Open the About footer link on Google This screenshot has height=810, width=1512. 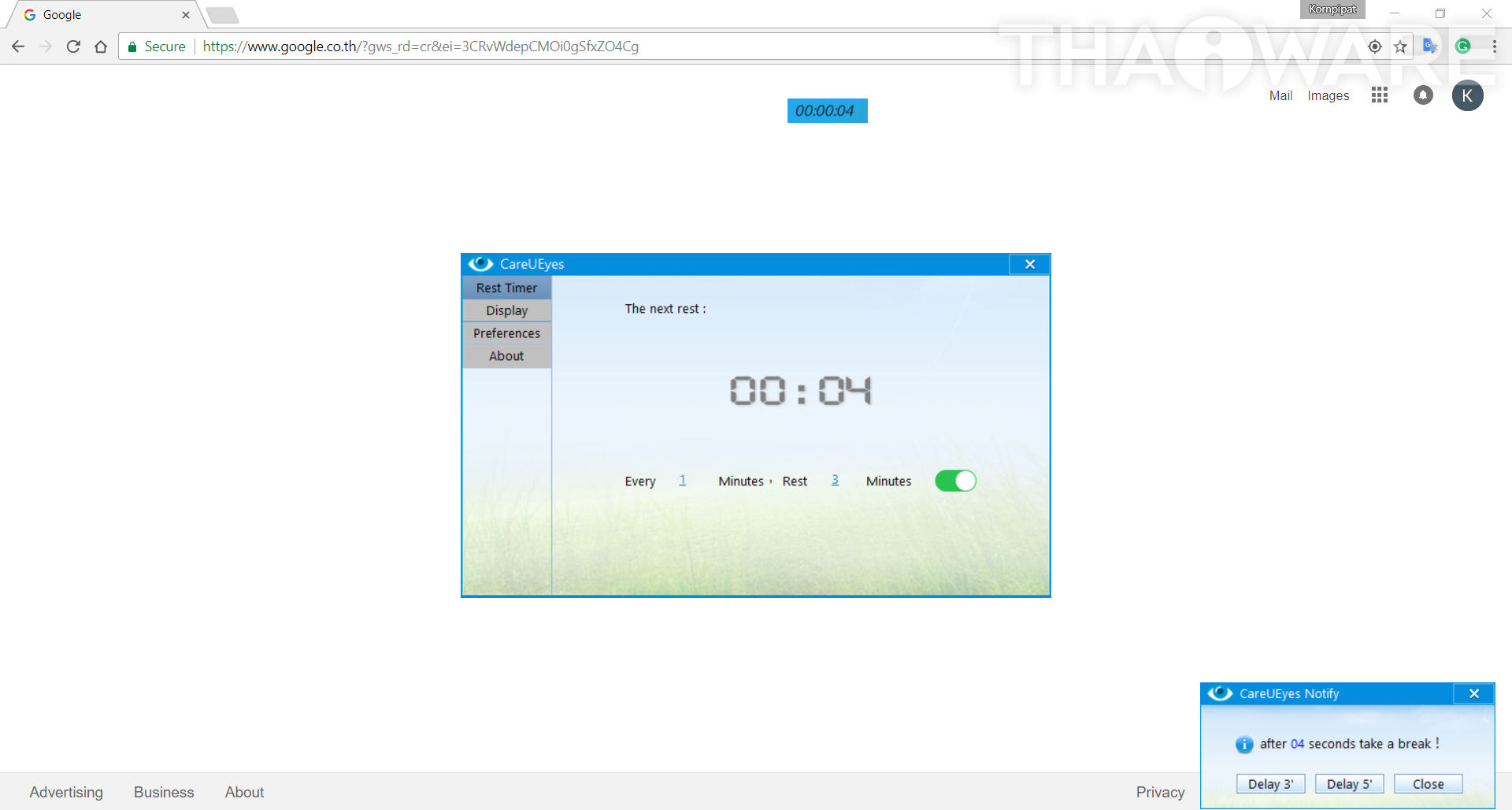click(x=244, y=792)
